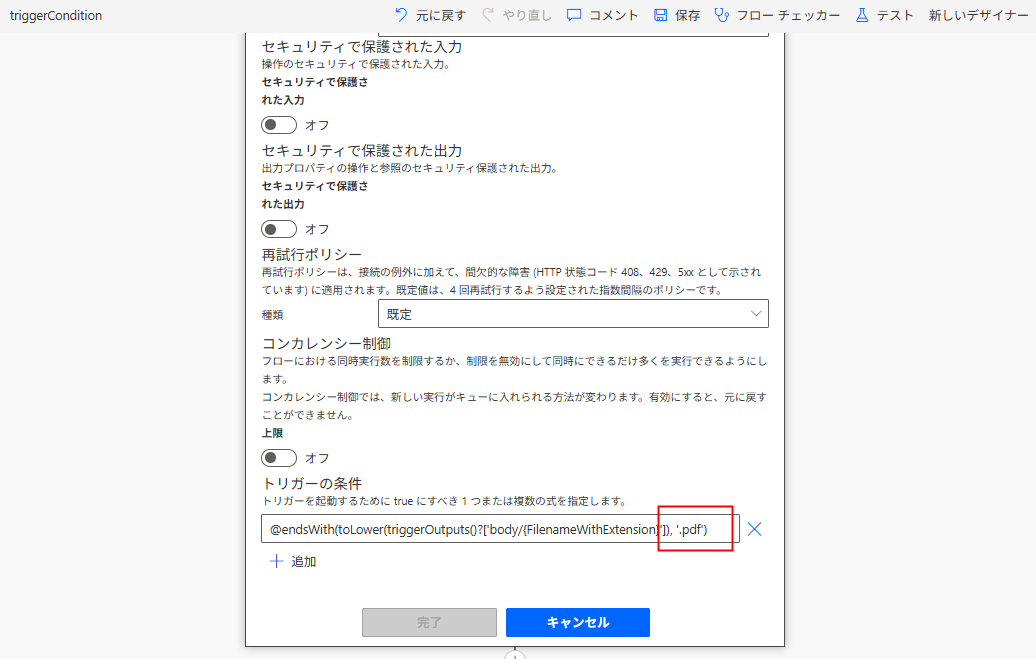Click the undo arrow icon (元に戻す)
Screen dimensions: 1036x659
[x=402, y=16]
